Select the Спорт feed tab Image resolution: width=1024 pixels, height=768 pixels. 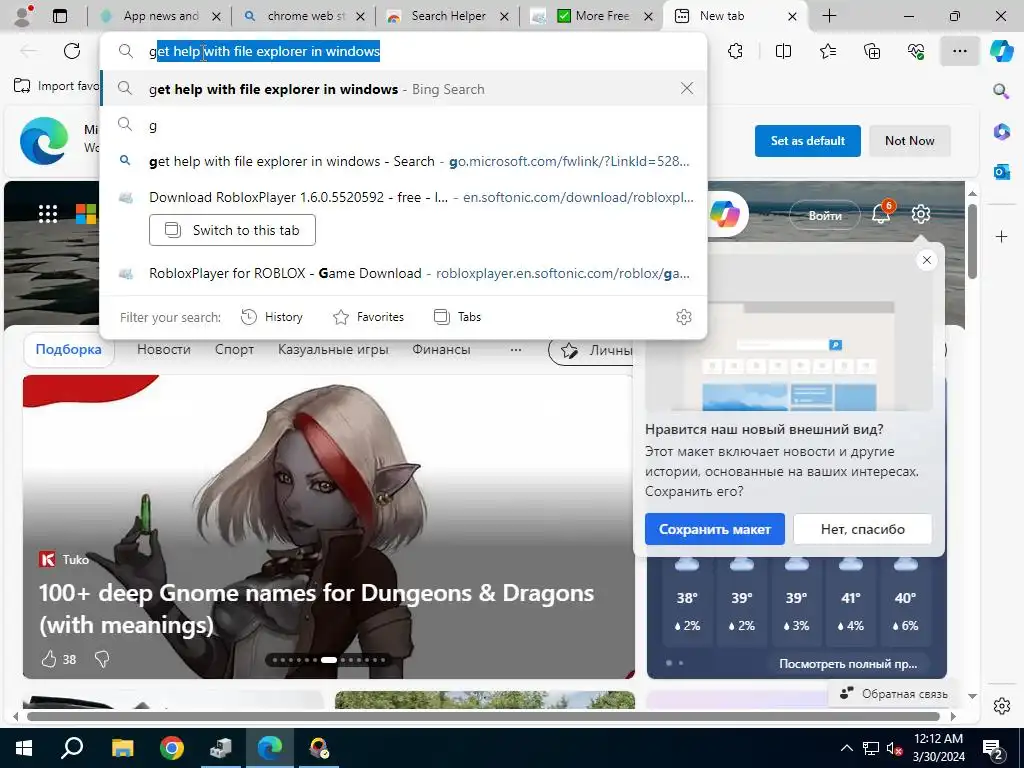click(x=234, y=349)
